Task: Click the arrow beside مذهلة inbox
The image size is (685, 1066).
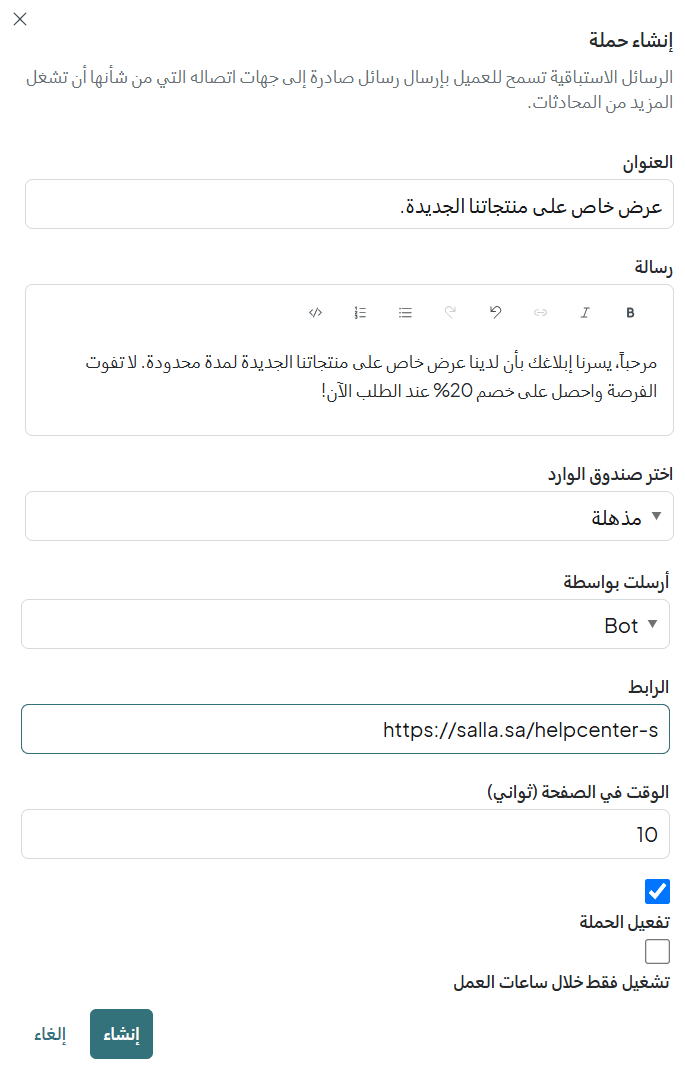Action: (x=656, y=516)
